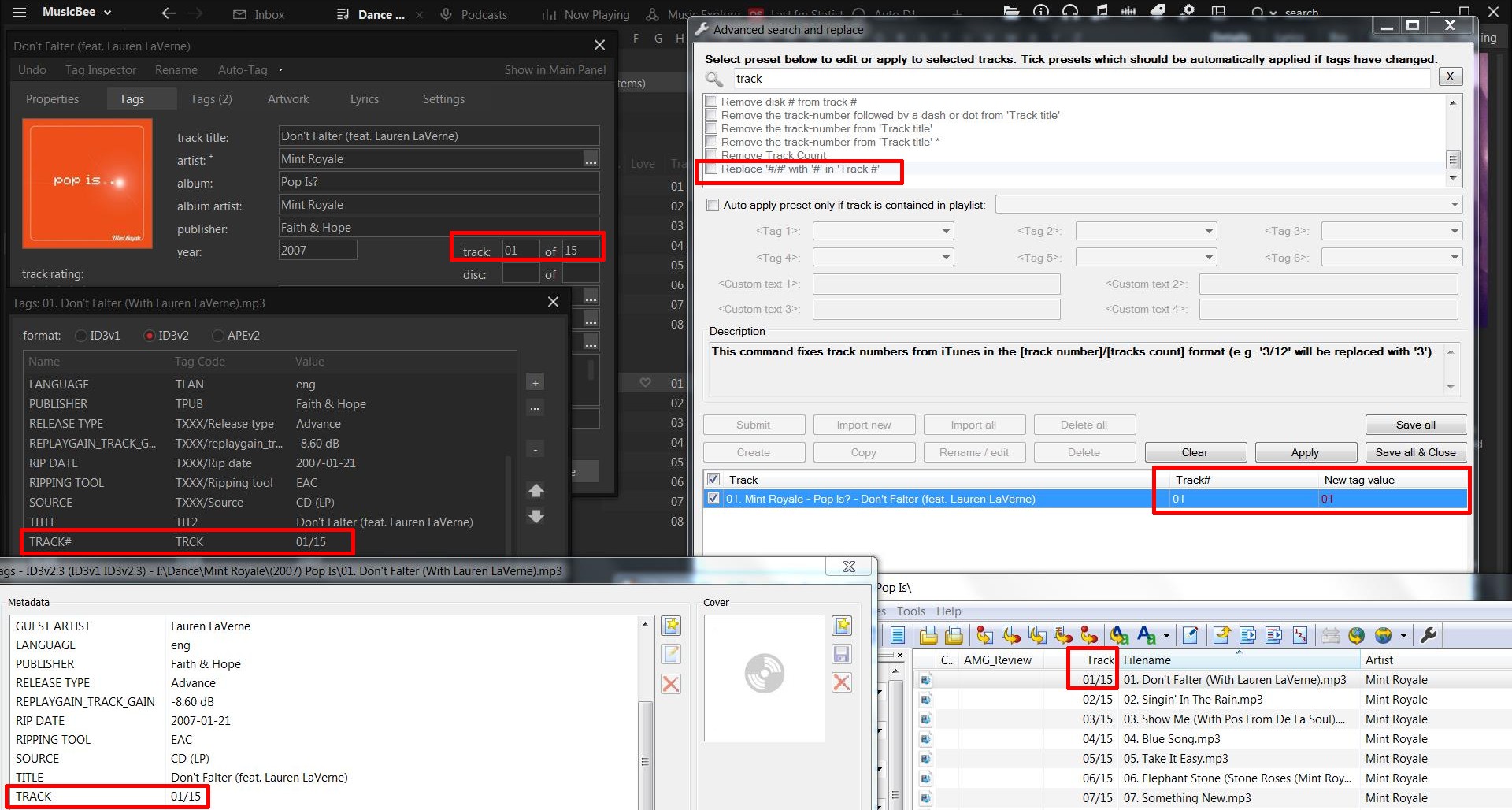Click the Mp3tag Tag to Filename converter icon
The height and width of the screenshot is (810, 1512).
click(x=985, y=635)
